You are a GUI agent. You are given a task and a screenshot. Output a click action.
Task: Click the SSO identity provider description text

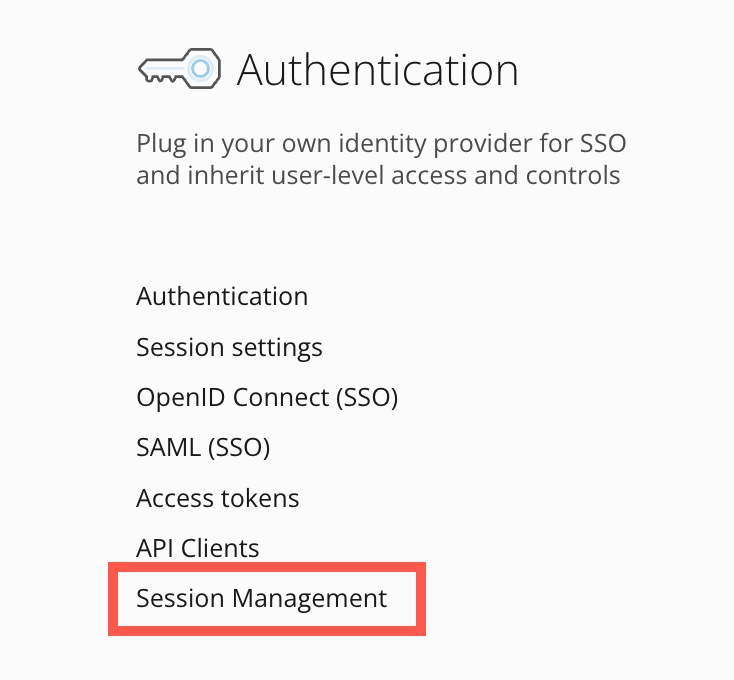[380, 144]
